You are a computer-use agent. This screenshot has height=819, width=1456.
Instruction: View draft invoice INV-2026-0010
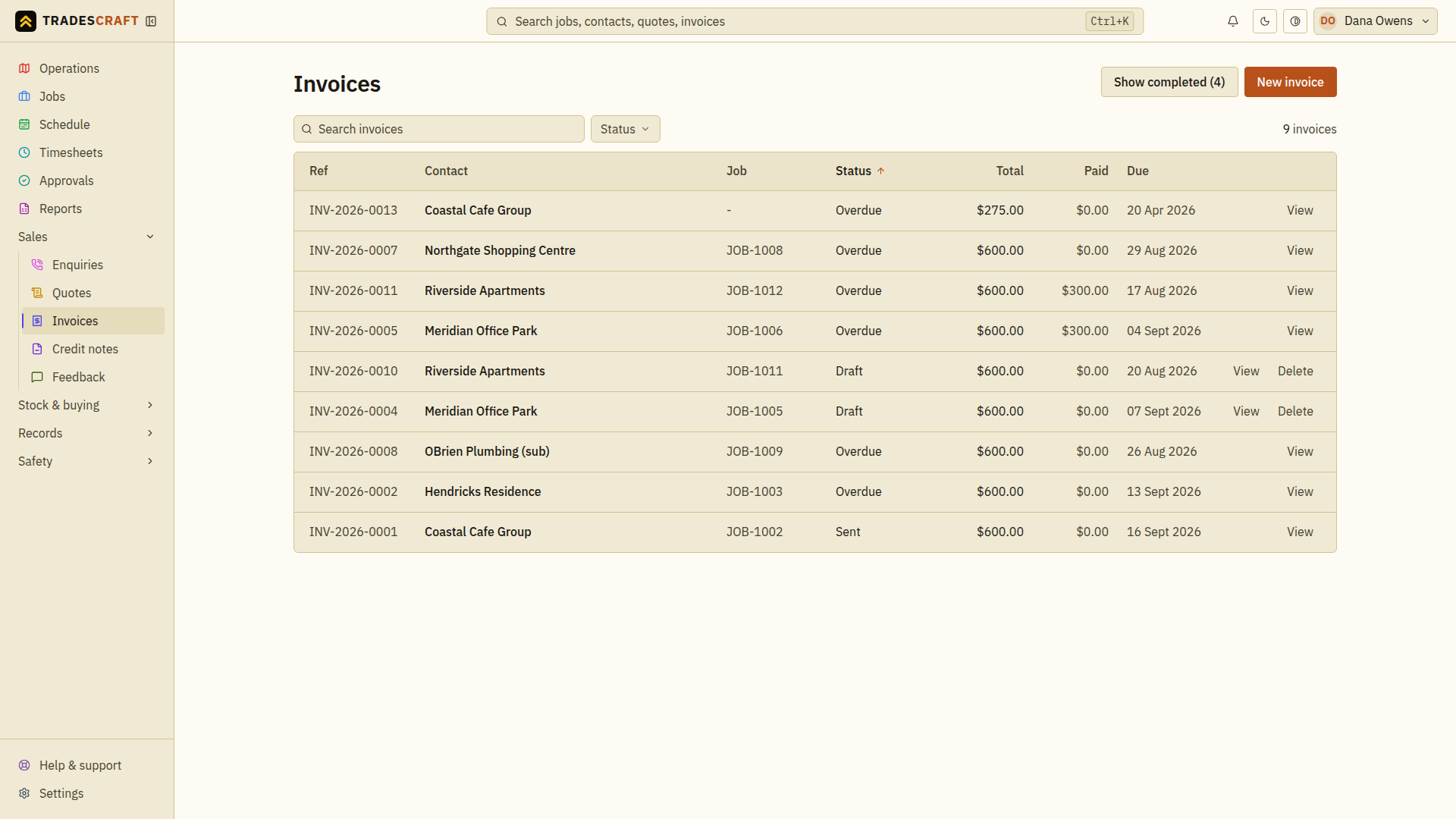pos(1246,371)
